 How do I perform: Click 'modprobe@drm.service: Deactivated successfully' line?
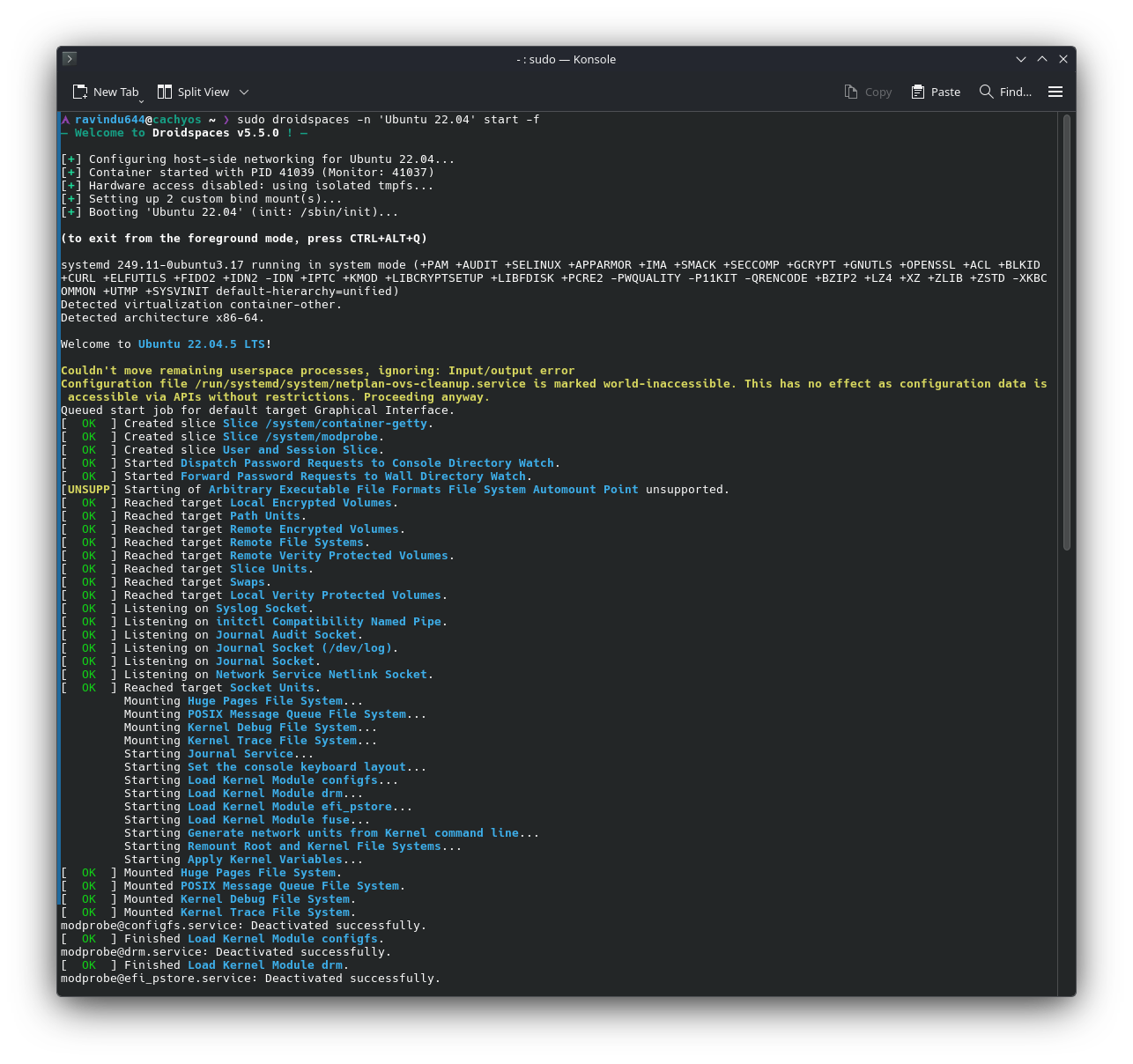coord(226,952)
